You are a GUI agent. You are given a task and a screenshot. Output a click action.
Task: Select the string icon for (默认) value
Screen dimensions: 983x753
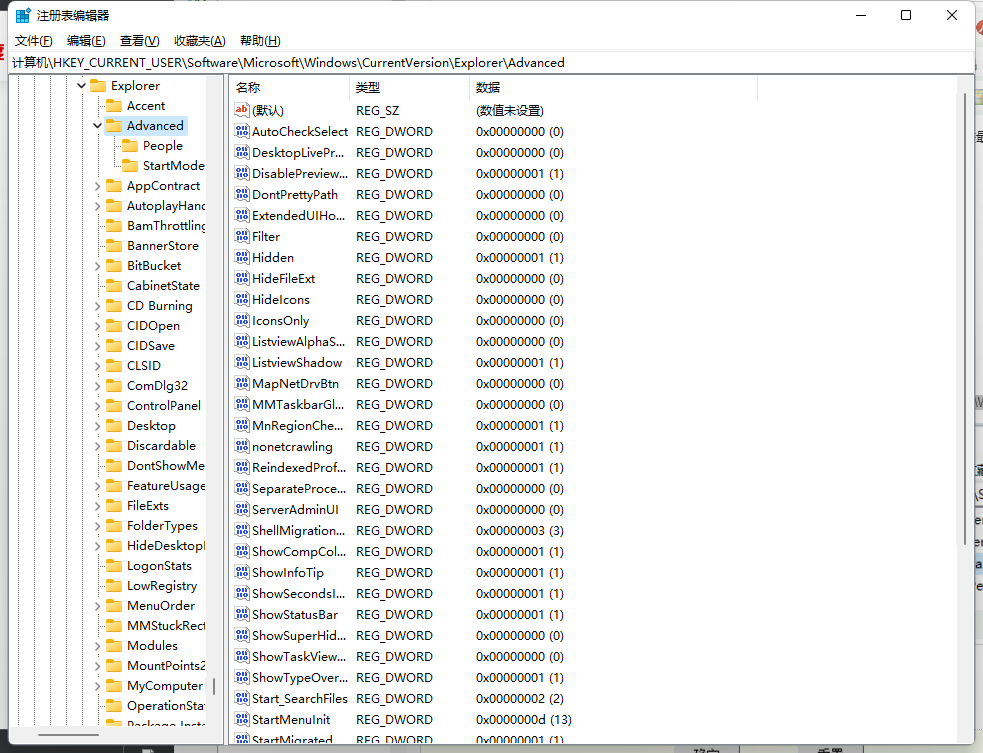pyautogui.click(x=242, y=110)
